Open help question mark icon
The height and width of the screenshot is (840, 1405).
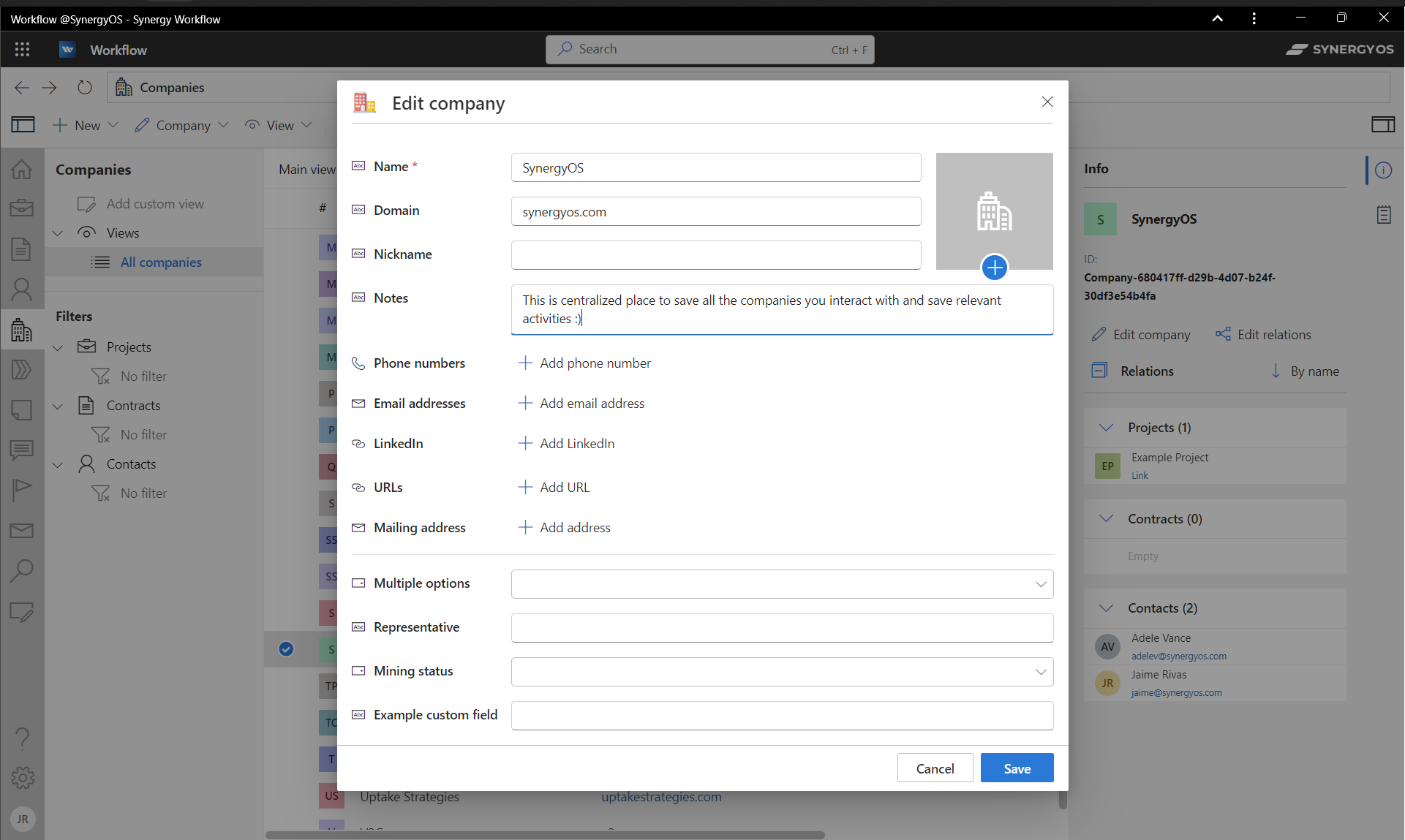23,738
